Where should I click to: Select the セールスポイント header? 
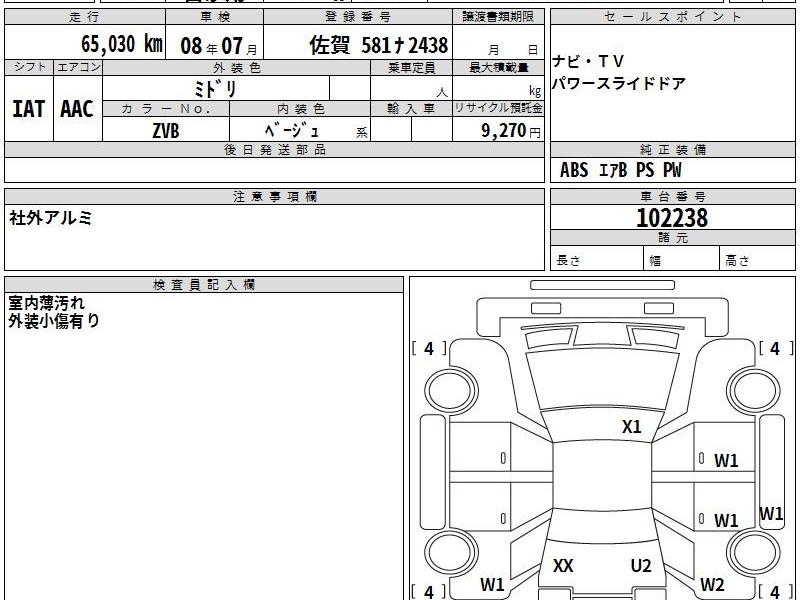[672, 17]
